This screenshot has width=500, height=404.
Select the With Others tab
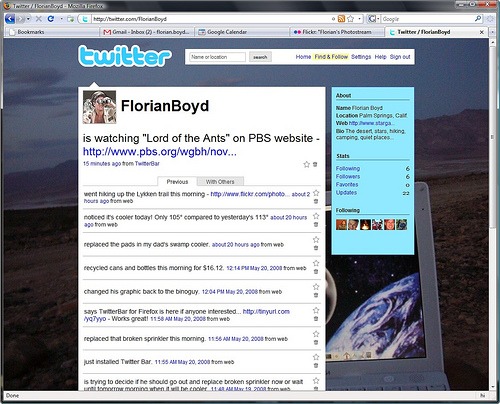(220, 182)
